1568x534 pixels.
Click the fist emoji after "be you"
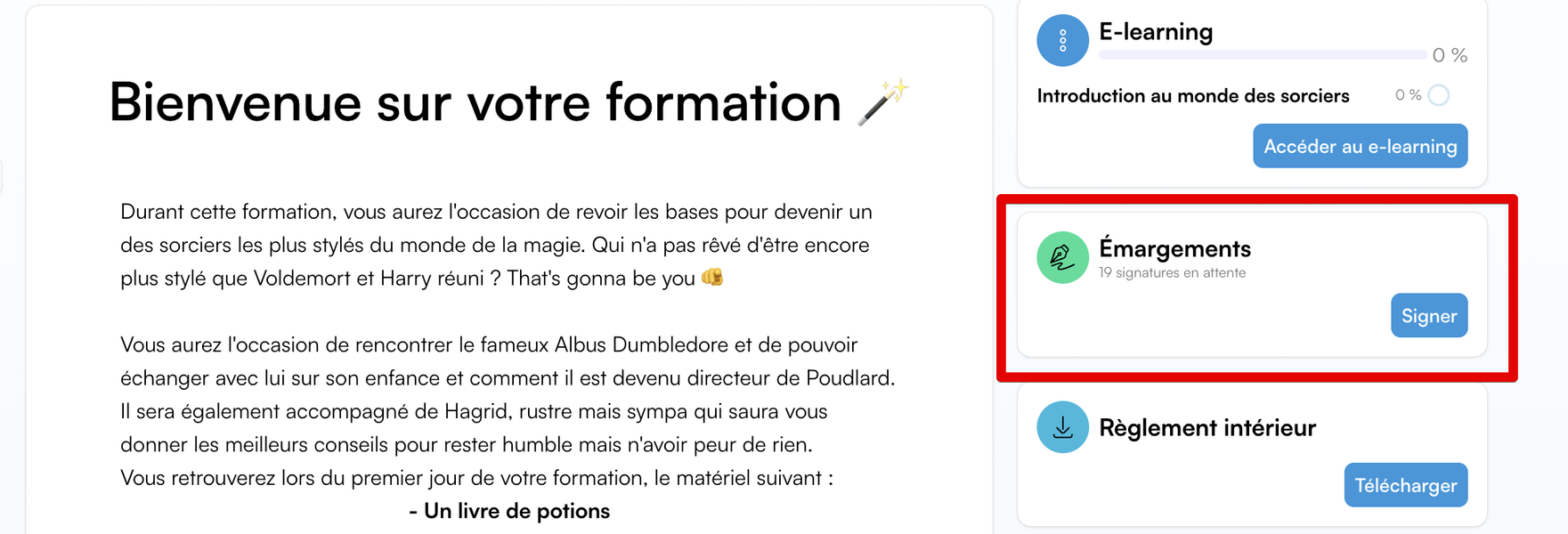(x=712, y=277)
